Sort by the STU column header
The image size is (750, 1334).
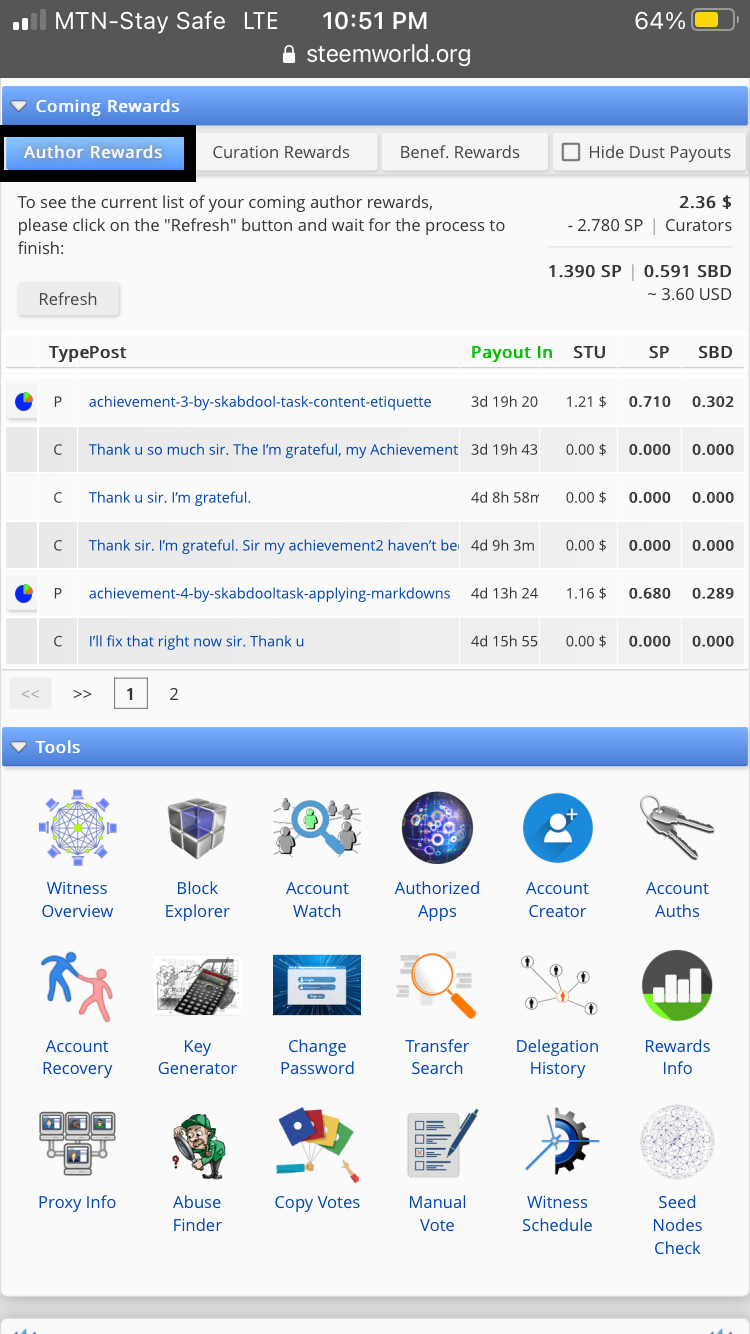589,352
